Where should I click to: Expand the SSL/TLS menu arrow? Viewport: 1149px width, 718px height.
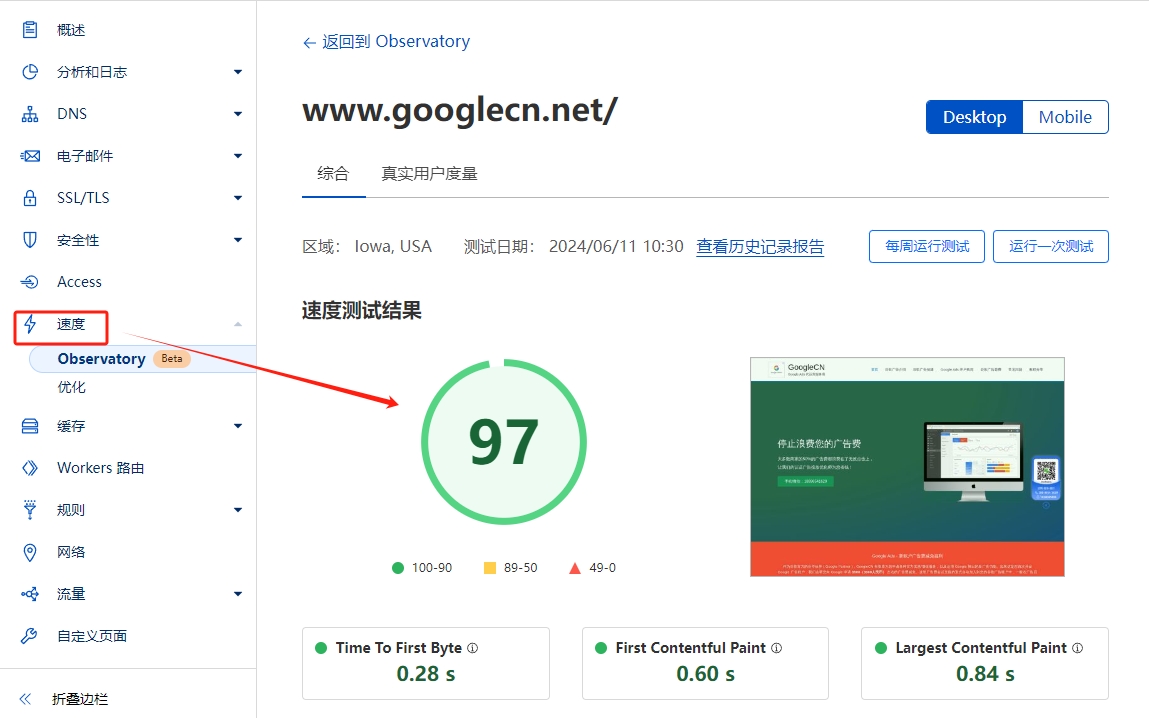pyautogui.click(x=237, y=198)
